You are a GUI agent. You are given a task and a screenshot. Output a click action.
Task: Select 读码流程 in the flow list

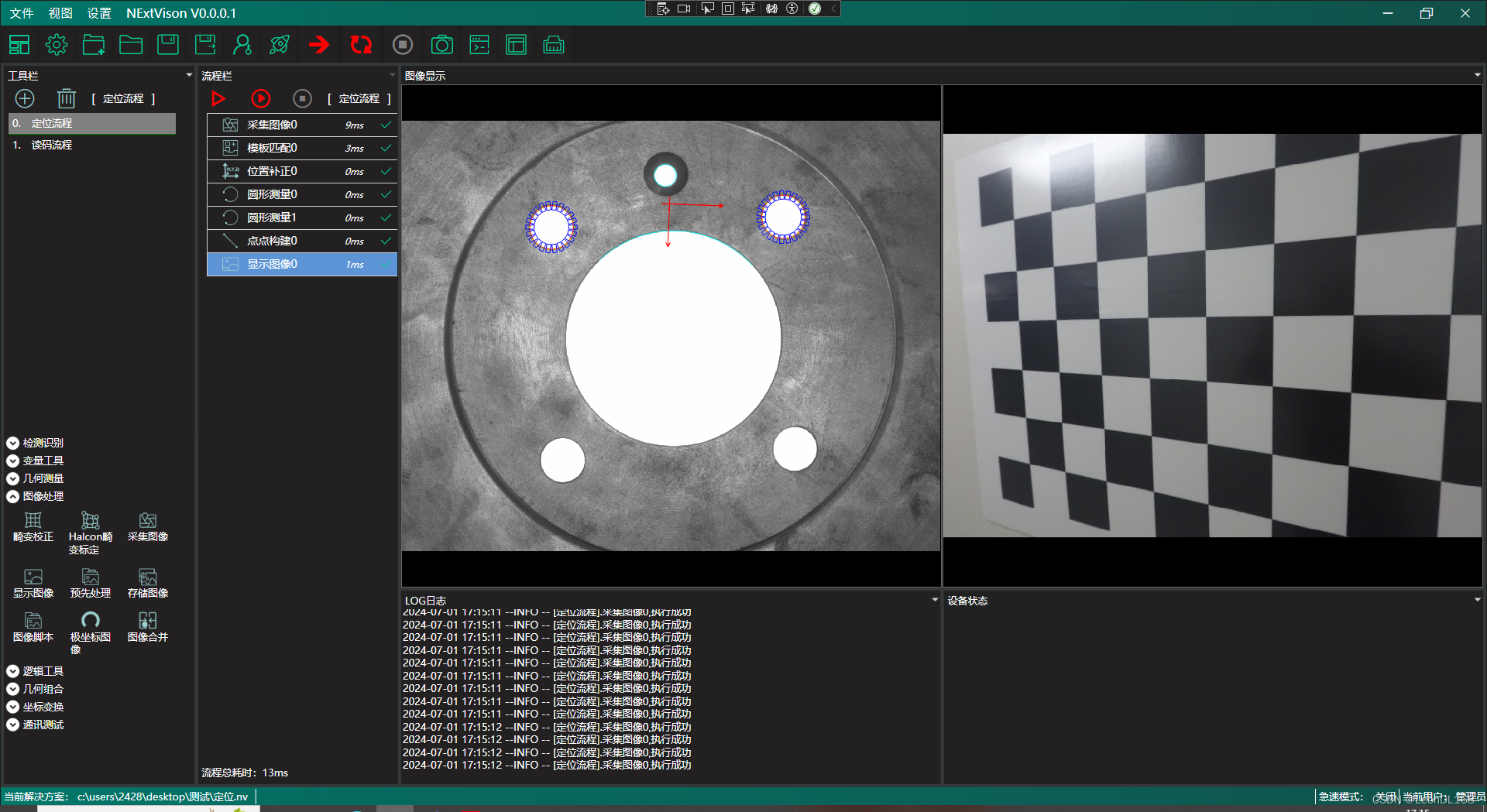pyautogui.click(x=52, y=145)
